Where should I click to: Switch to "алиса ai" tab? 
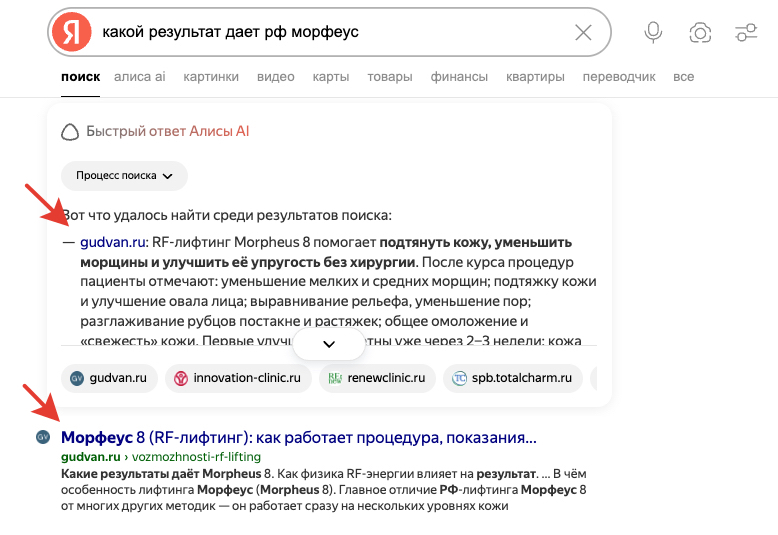[x=139, y=77]
